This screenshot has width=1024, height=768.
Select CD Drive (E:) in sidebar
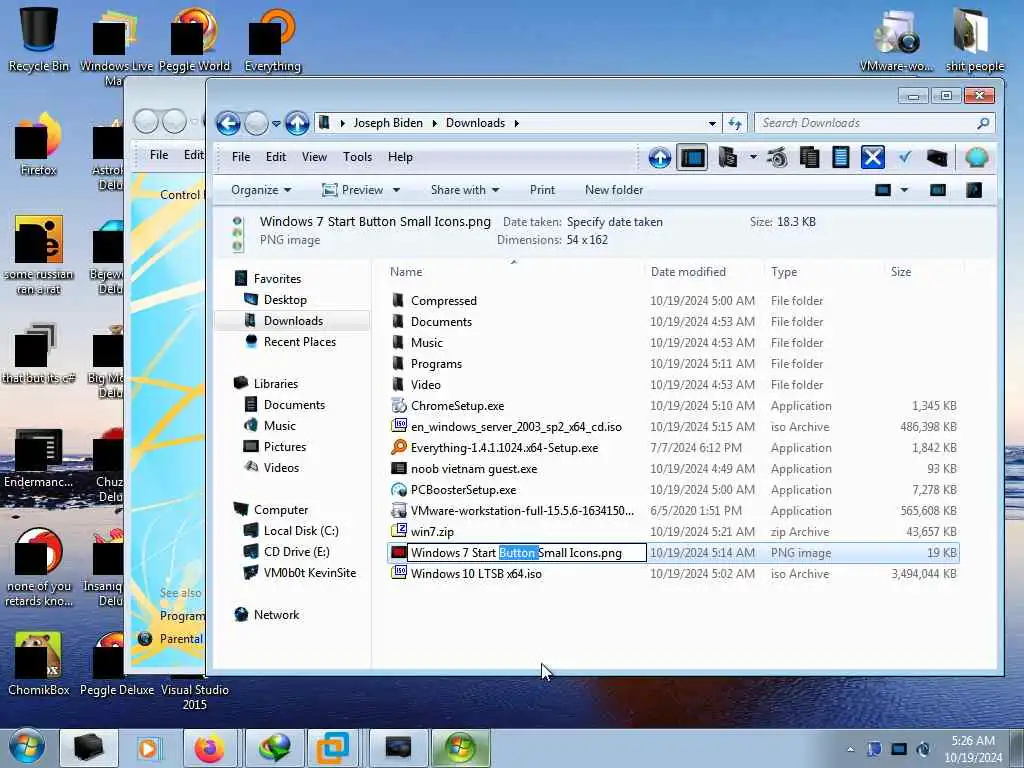coord(296,552)
